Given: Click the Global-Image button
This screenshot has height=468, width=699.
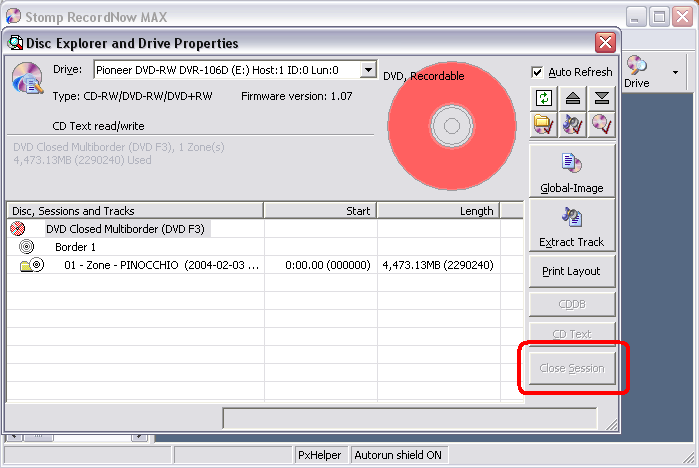Looking at the screenshot, I should click(572, 171).
